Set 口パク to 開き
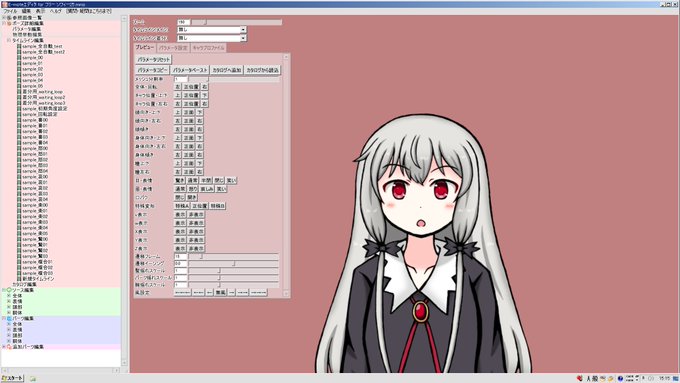 [x=192, y=197]
